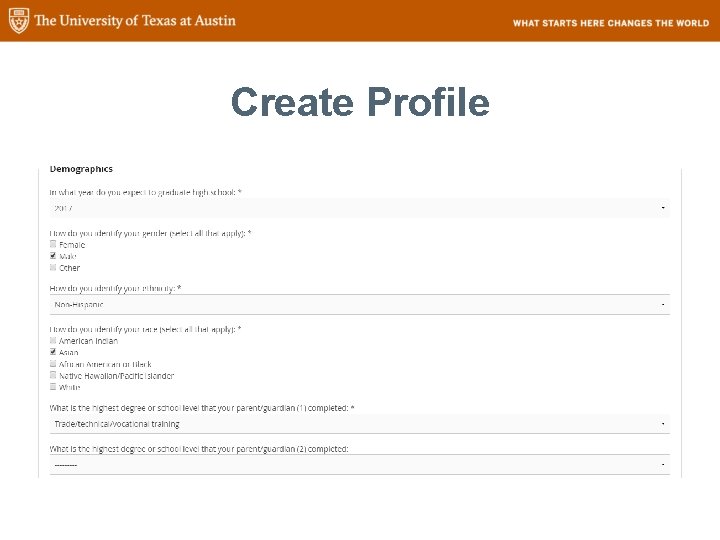Check the American Indian race checkbox
Screen dimensions: 720x540
[x=53, y=341]
